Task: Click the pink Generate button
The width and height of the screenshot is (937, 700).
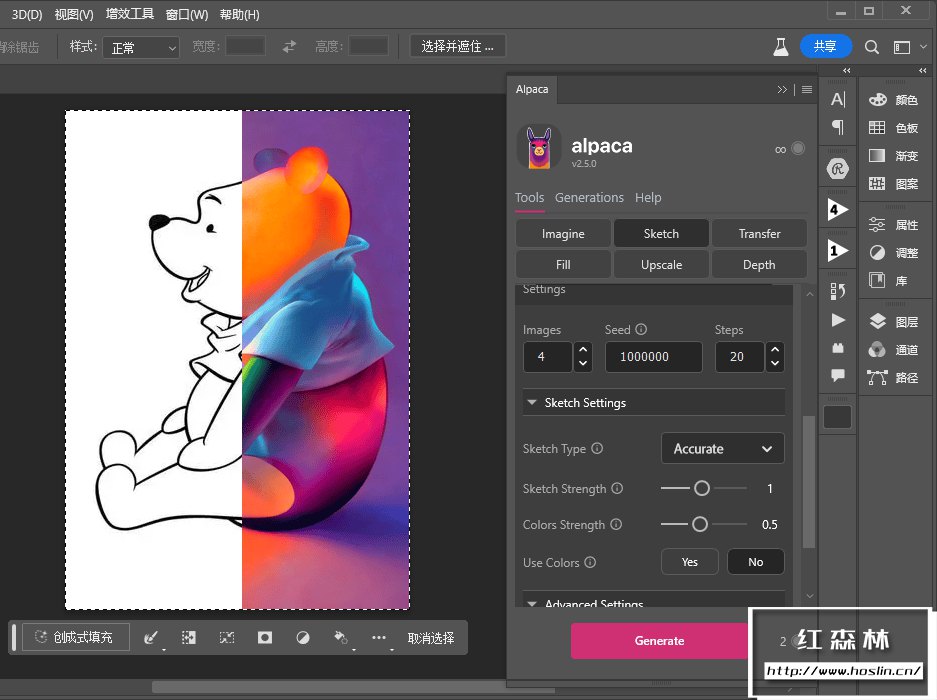Action: (659, 641)
